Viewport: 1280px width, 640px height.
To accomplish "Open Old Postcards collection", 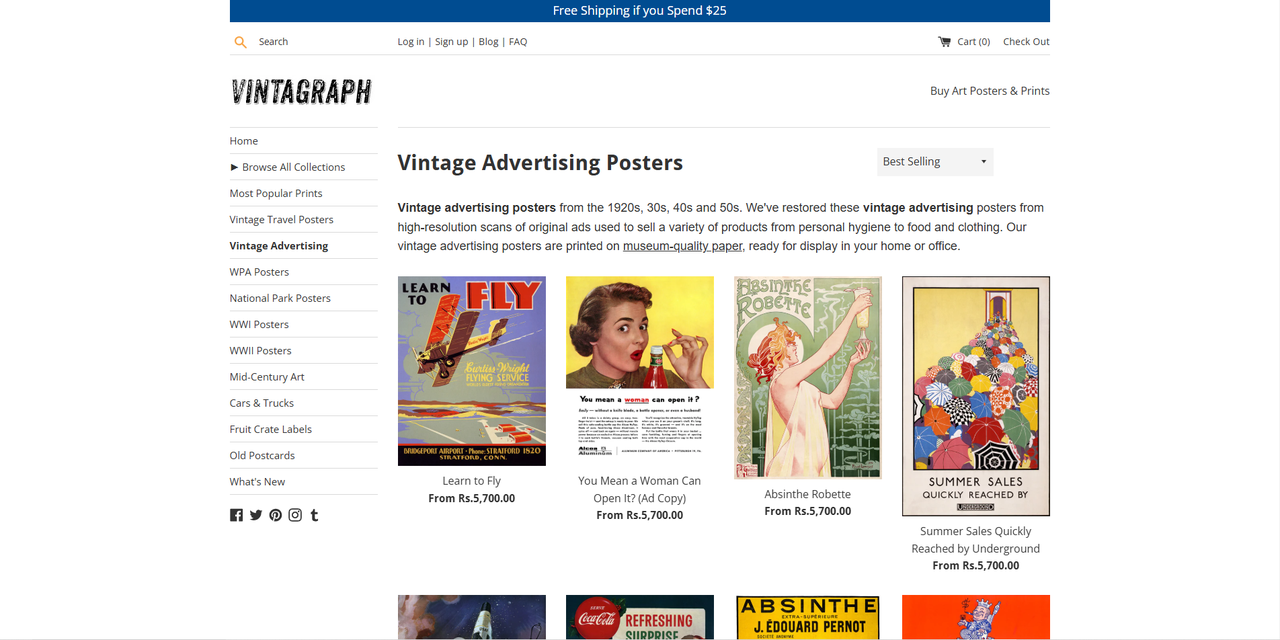I will coord(262,455).
